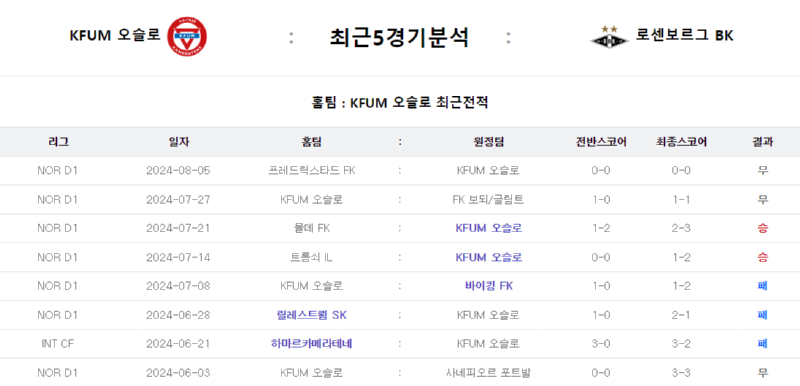Click the highlighted 'KFUM 오슬로' in 2024-07-14 row
Viewport: 800px width, 386px height.
click(489, 258)
